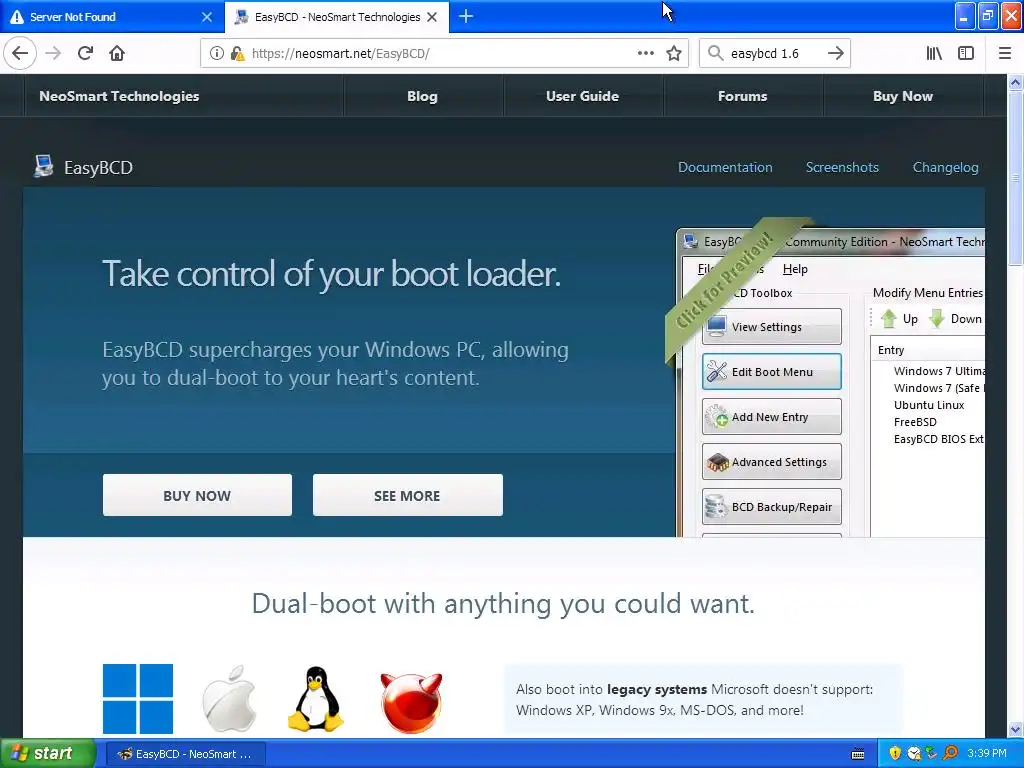Click Advanced Settings in preview screenshot
The height and width of the screenshot is (768, 1024).
(x=771, y=462)
